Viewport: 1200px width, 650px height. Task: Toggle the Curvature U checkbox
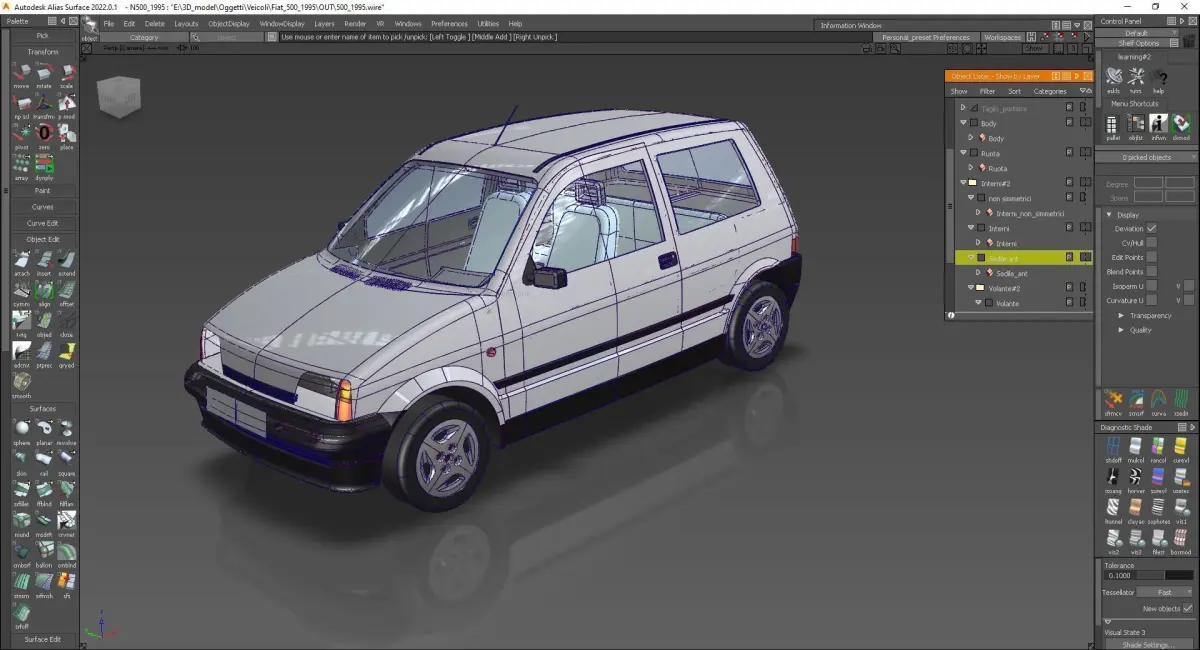pyautogui.click(x=1152, y=300)
